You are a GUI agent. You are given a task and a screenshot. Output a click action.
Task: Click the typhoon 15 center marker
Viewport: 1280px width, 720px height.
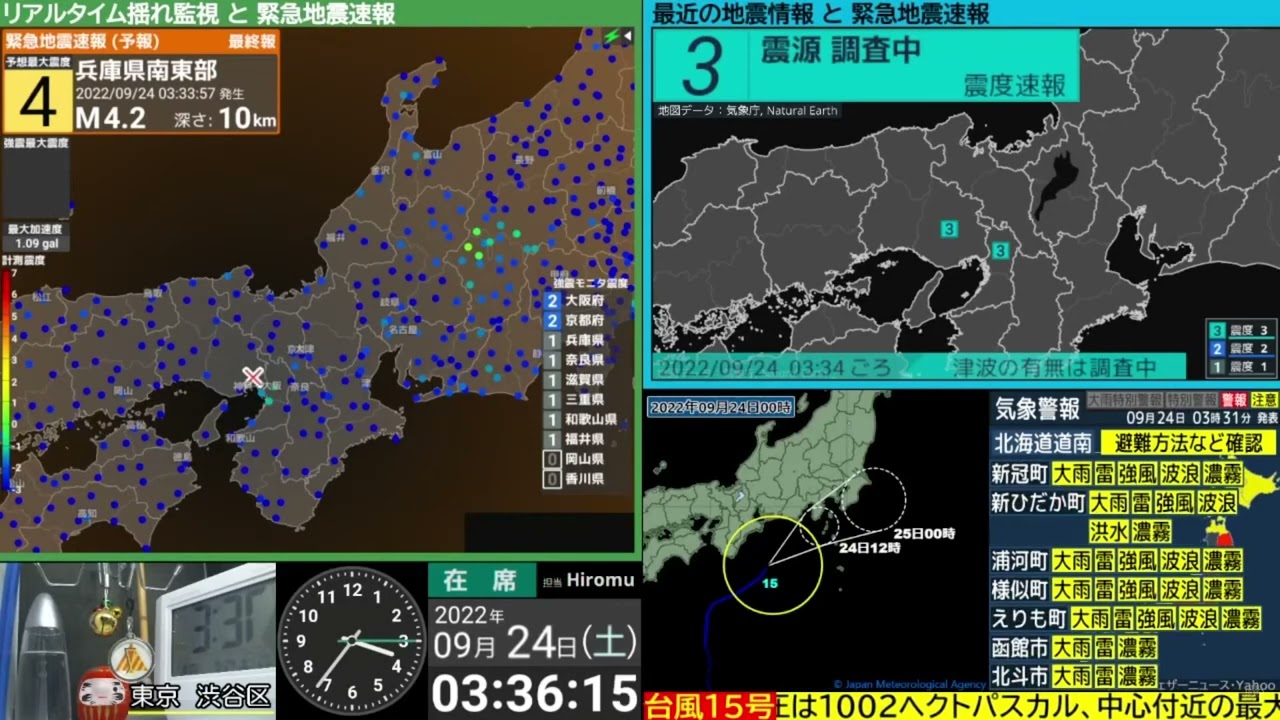point(769,583)
